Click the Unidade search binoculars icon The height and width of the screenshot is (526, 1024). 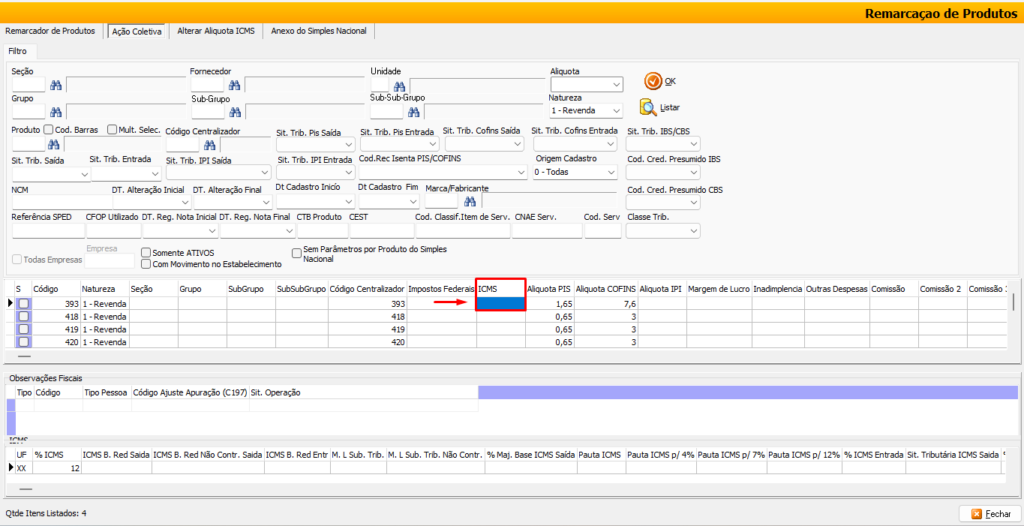[x=399, y=85]
